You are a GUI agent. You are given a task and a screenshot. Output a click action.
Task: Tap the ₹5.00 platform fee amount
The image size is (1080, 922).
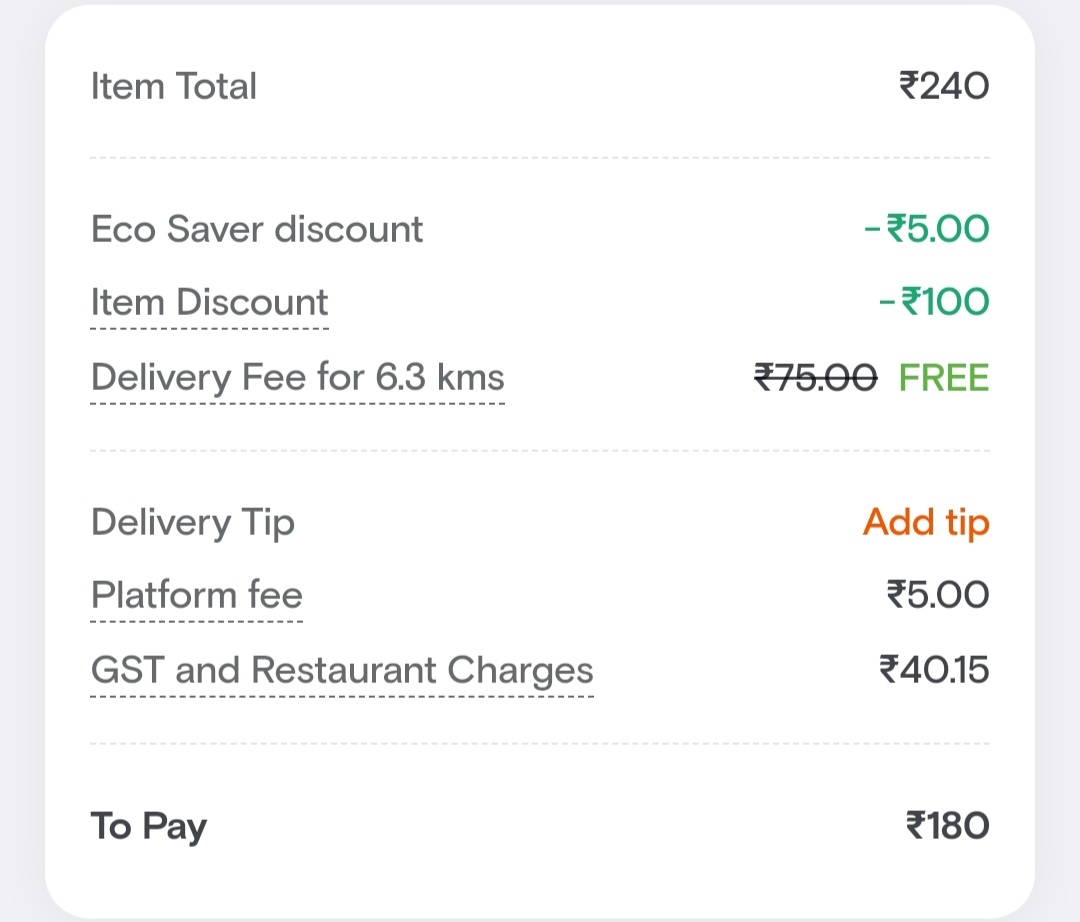point(937,595)
